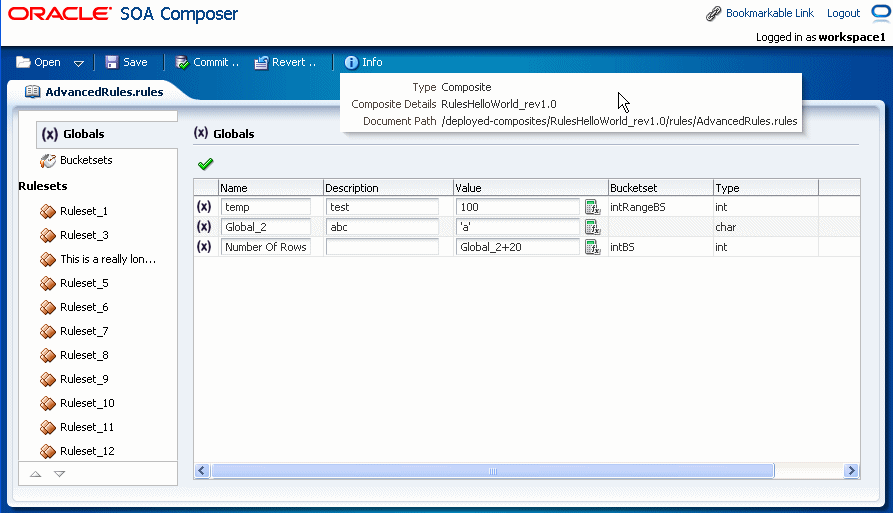This screenshot has width=893, height=513.
Task: Click the Description field of Number Of Rows
Action: click(x=382, y=247)
